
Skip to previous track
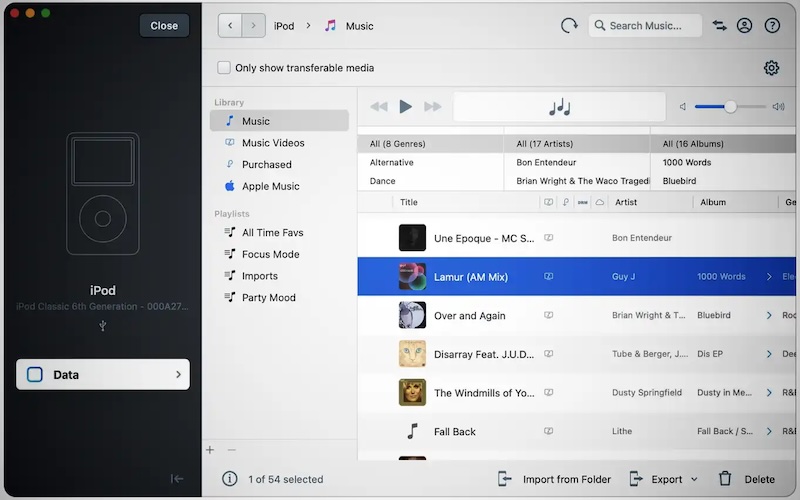(379, 107)
